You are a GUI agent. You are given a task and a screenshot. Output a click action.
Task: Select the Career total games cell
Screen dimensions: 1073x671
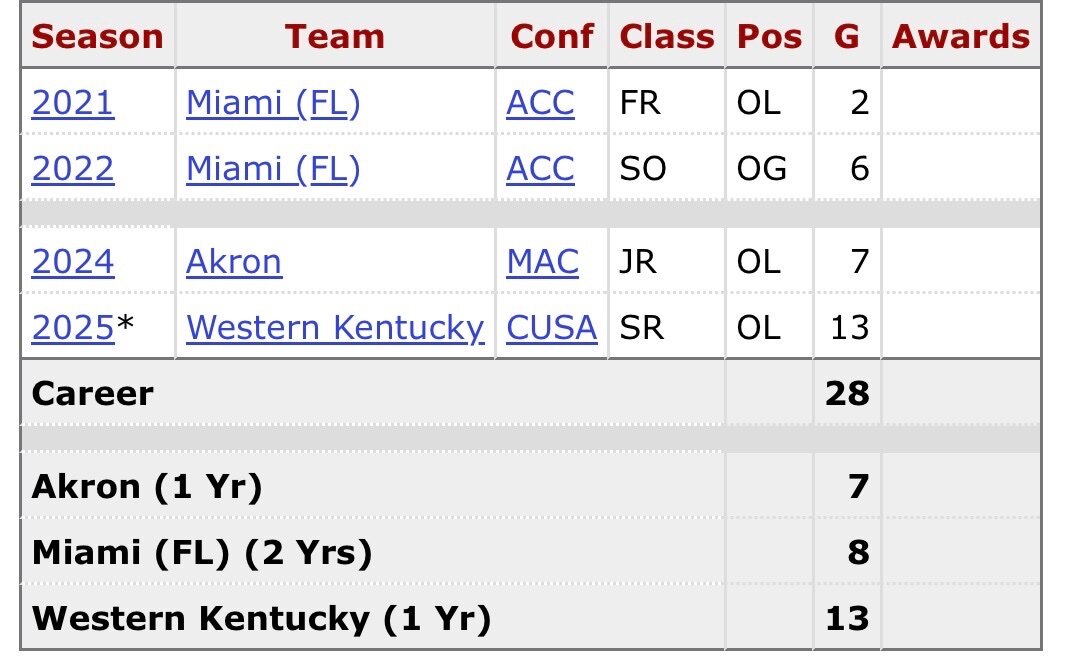[x=847, y=393]
